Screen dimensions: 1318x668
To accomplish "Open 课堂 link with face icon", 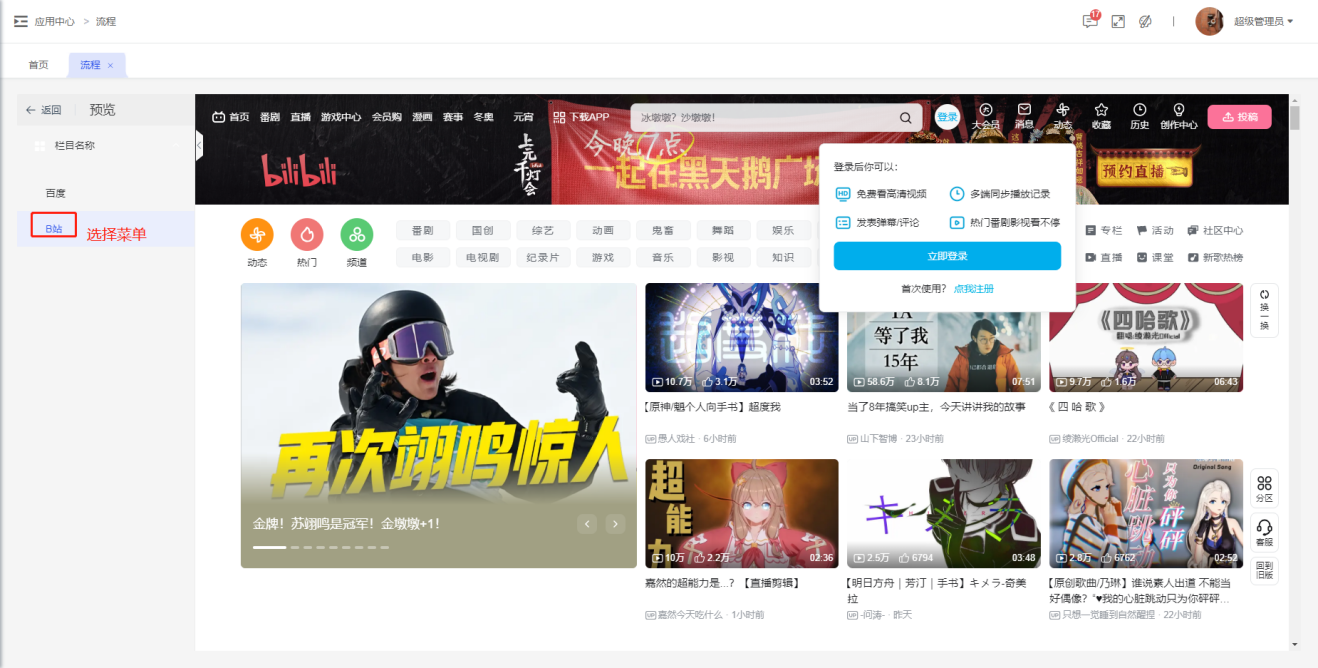I will click(1155, 257).
